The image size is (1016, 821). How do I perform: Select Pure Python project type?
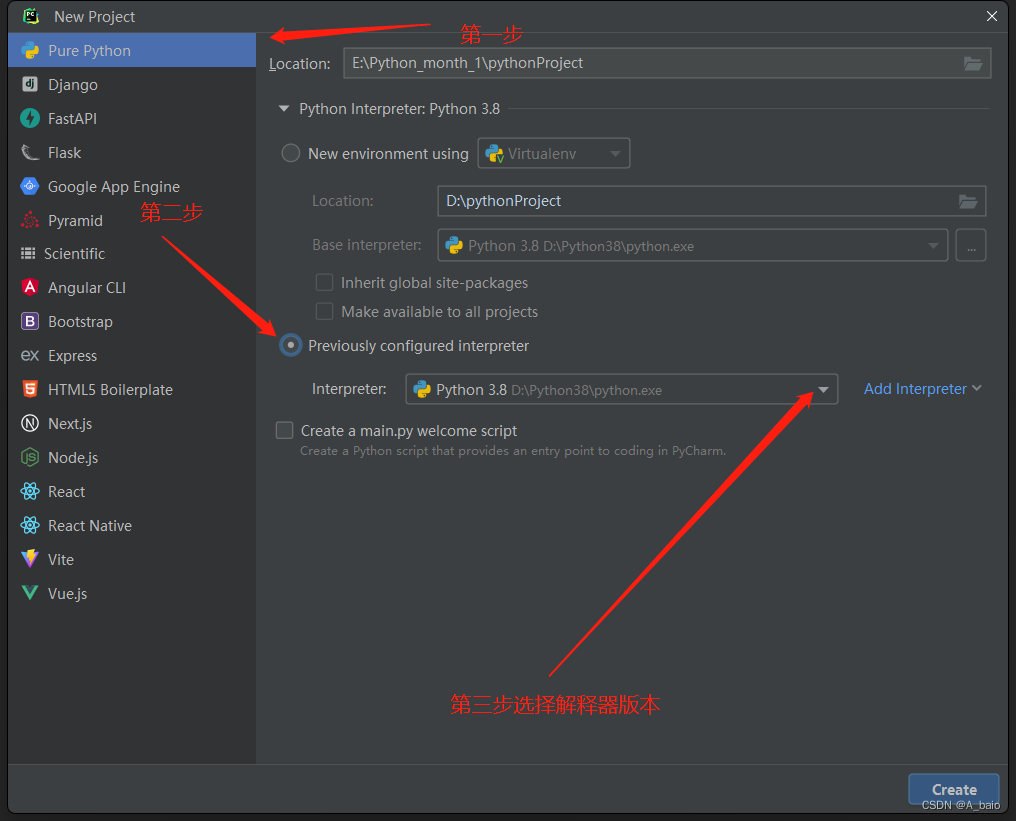[x=132, y=51]
